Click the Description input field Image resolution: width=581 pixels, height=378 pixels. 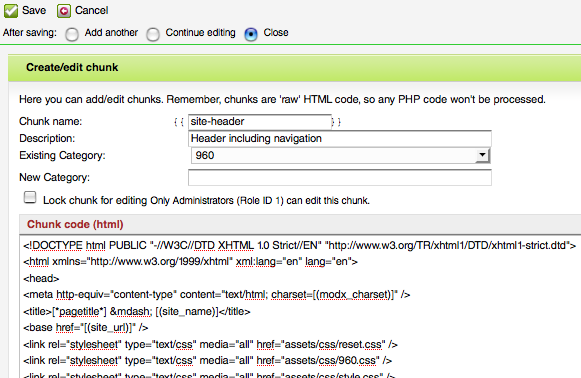[340, 139]
